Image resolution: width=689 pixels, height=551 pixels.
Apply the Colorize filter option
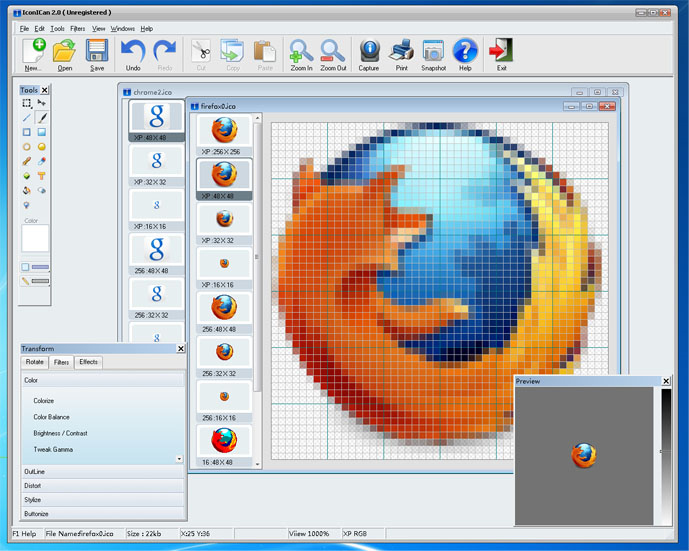[44, 400]
